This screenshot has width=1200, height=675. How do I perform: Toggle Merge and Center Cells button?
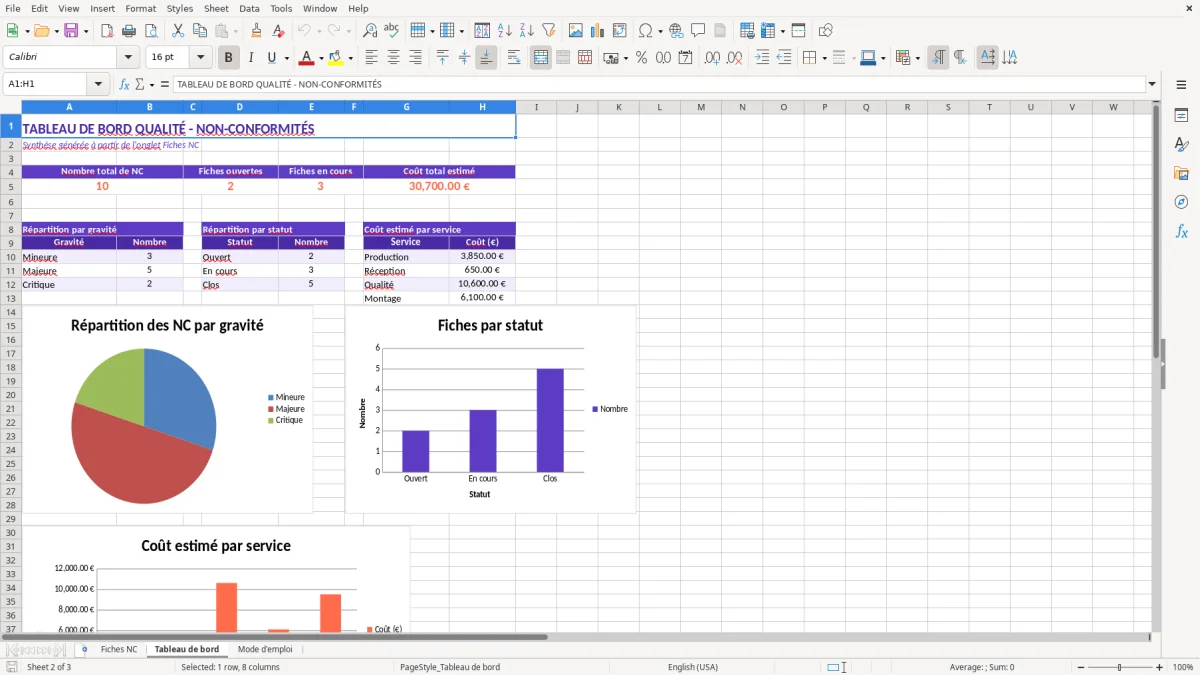click(541, 58)
